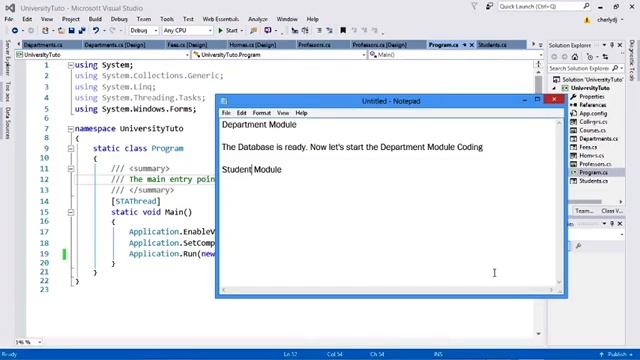Select Fees.cs in Solution Explorer

(x=588, y=147)
